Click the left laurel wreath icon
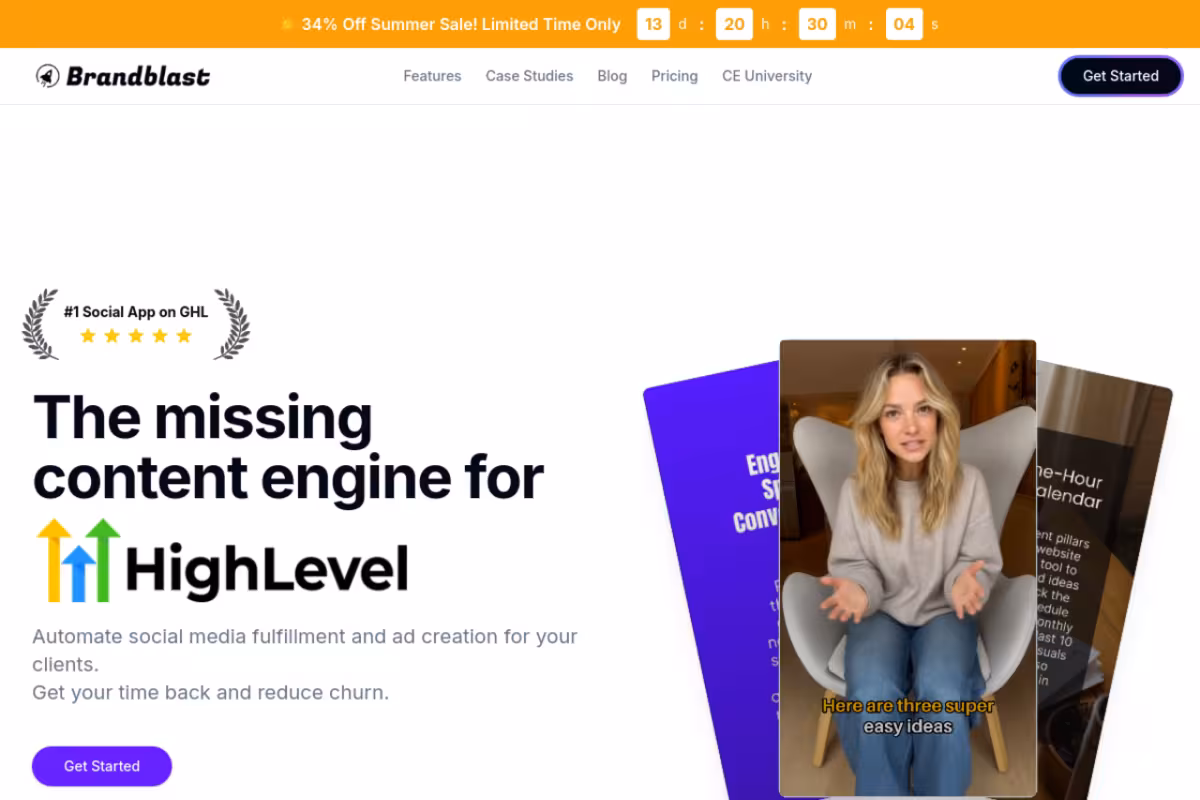This screenshot has height=800, width=1200. point(41,324)
